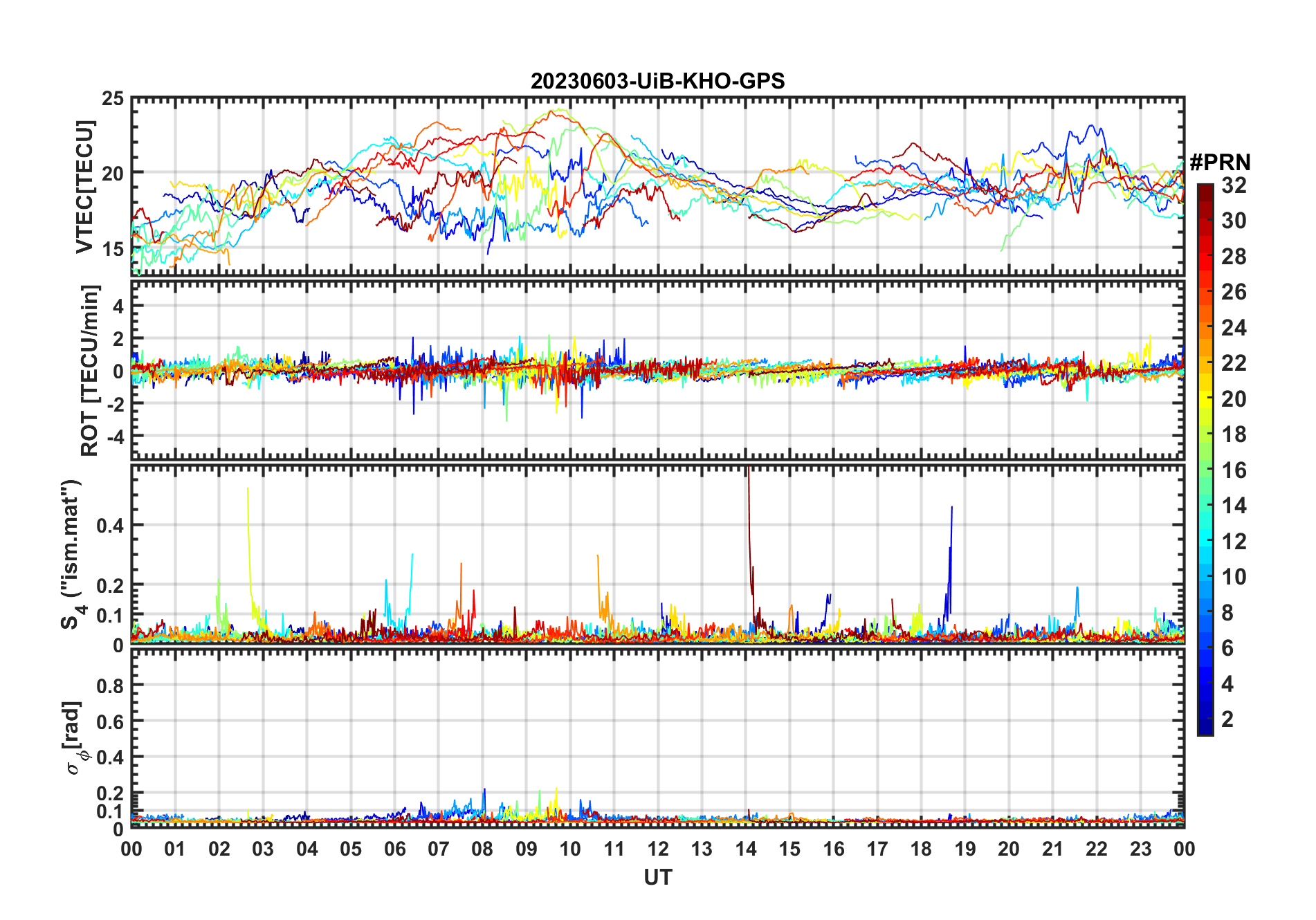Click x-axis hour label 22

(1097, 849)
